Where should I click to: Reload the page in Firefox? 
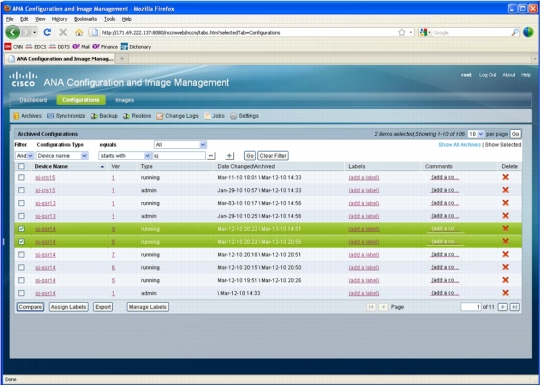point(47,32)
